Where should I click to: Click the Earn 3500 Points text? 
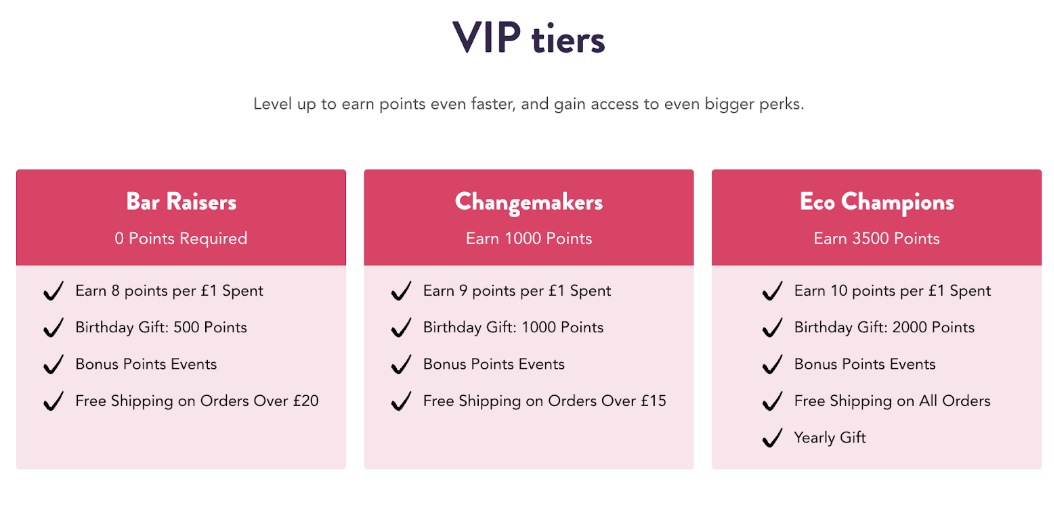(877, 239)
